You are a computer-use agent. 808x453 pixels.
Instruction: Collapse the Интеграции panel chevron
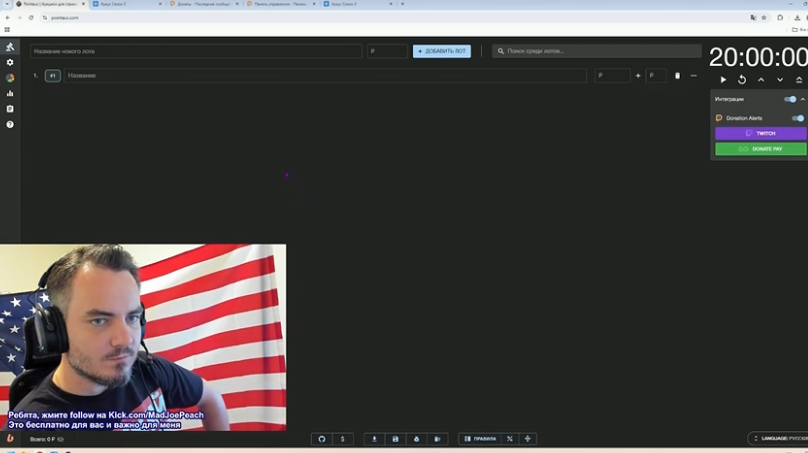click(803, 99)
